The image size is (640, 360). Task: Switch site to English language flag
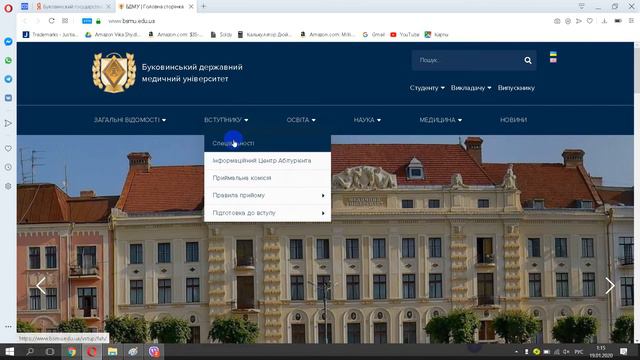pyautogui.click(x=553, y=60)
